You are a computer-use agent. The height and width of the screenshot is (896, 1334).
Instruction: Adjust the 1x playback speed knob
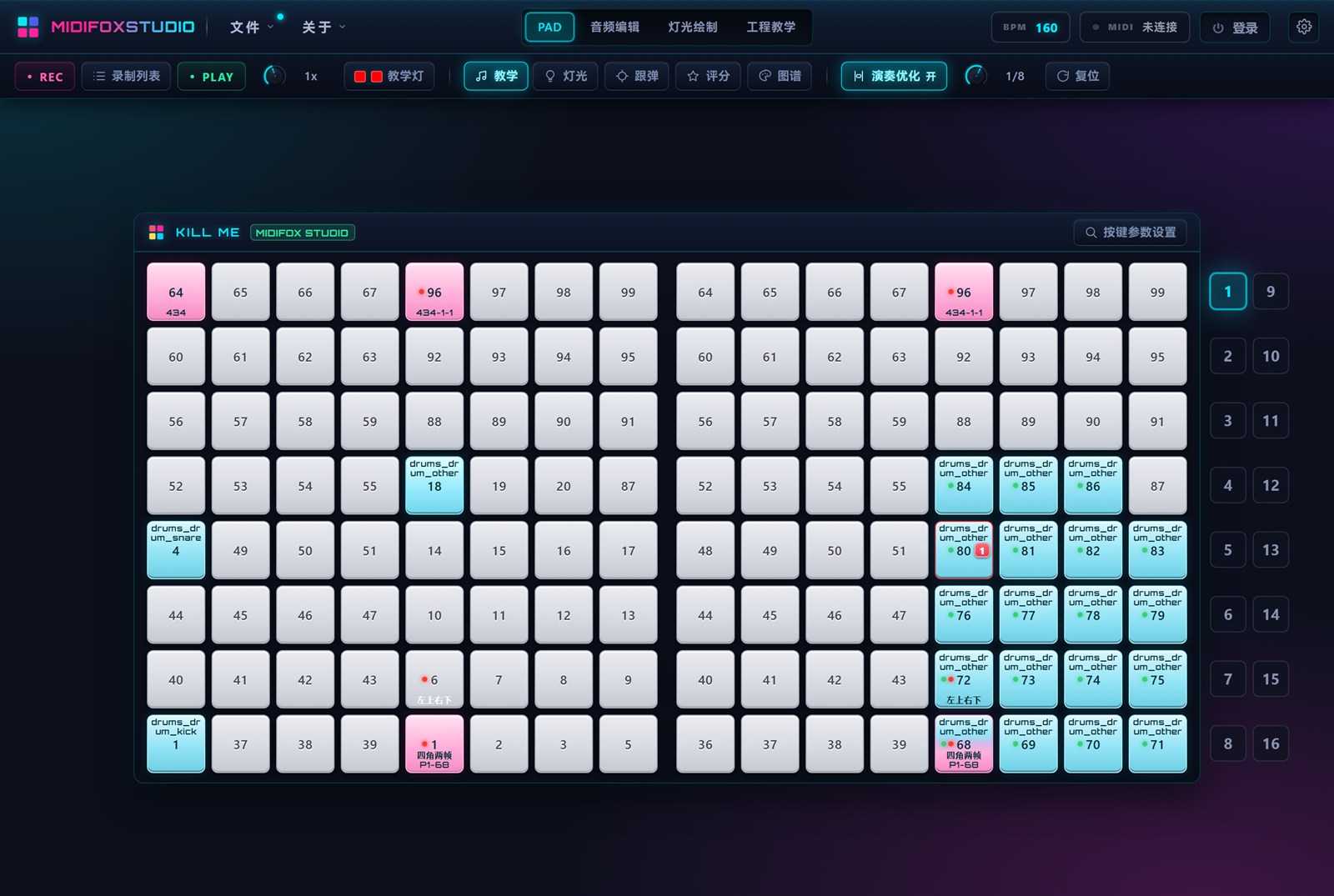click(x=273, y=76)
